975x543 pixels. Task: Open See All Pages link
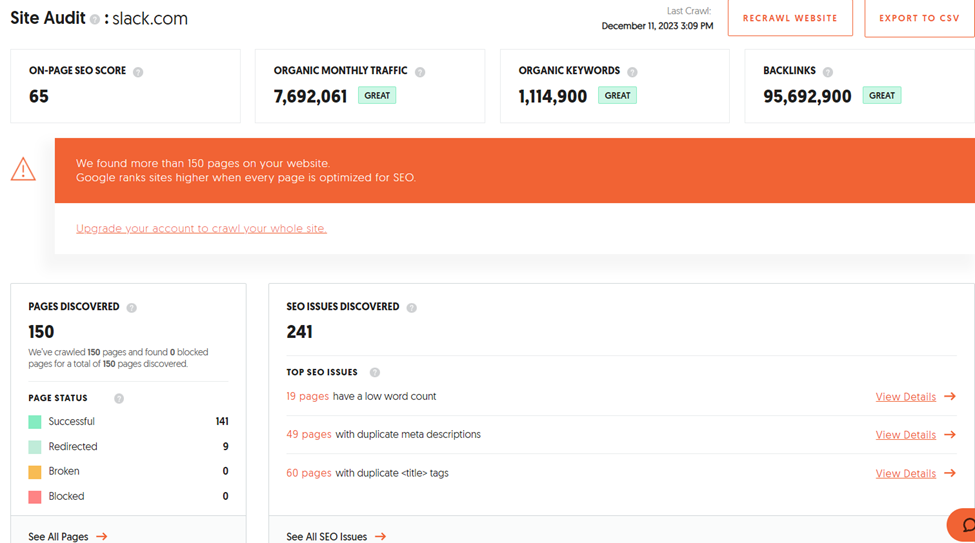58,537
